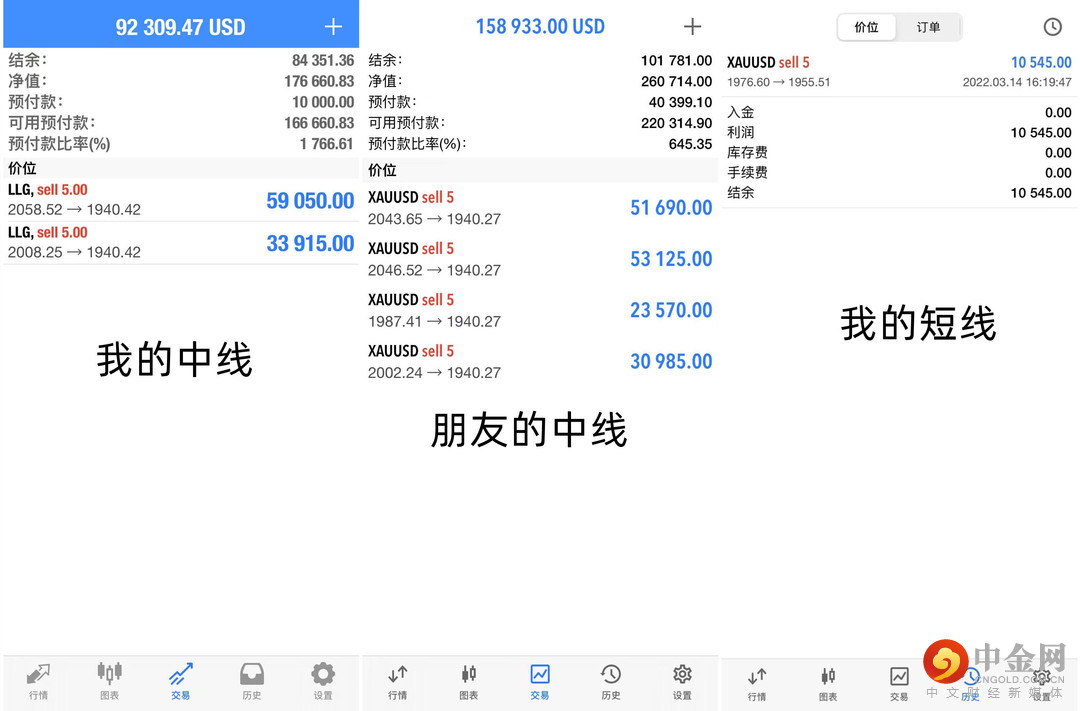The width and height of the screenshot is (1080, 711).
Task: Tap timestamp 2022.03.14 16:19:47
Action: [1017, 83]
